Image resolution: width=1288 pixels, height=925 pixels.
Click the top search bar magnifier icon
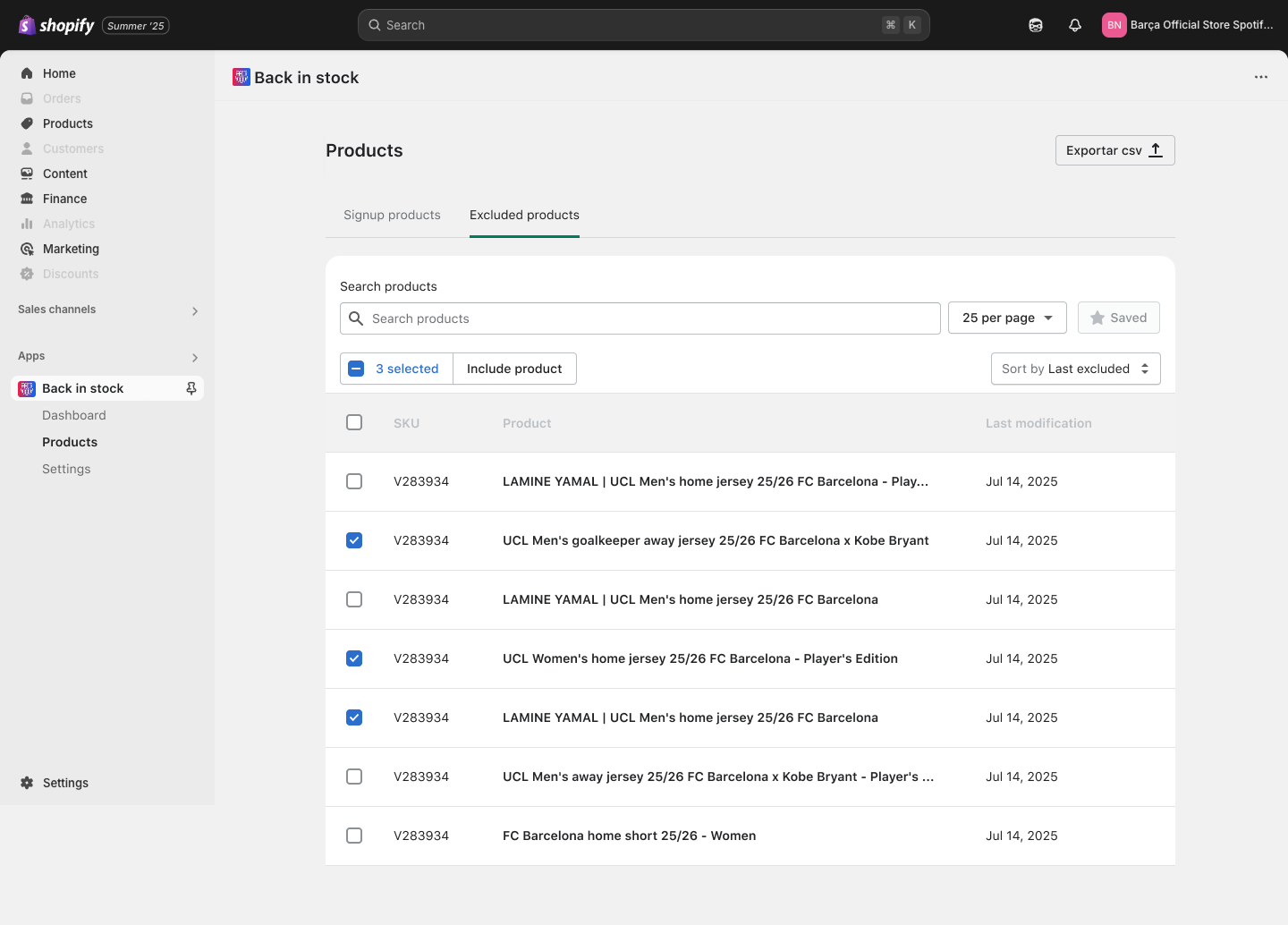click(375, 25)
